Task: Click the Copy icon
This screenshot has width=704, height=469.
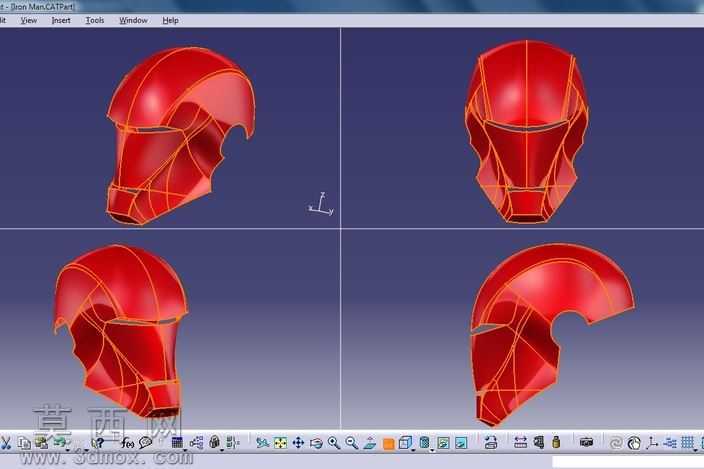Action: (24, 443)
